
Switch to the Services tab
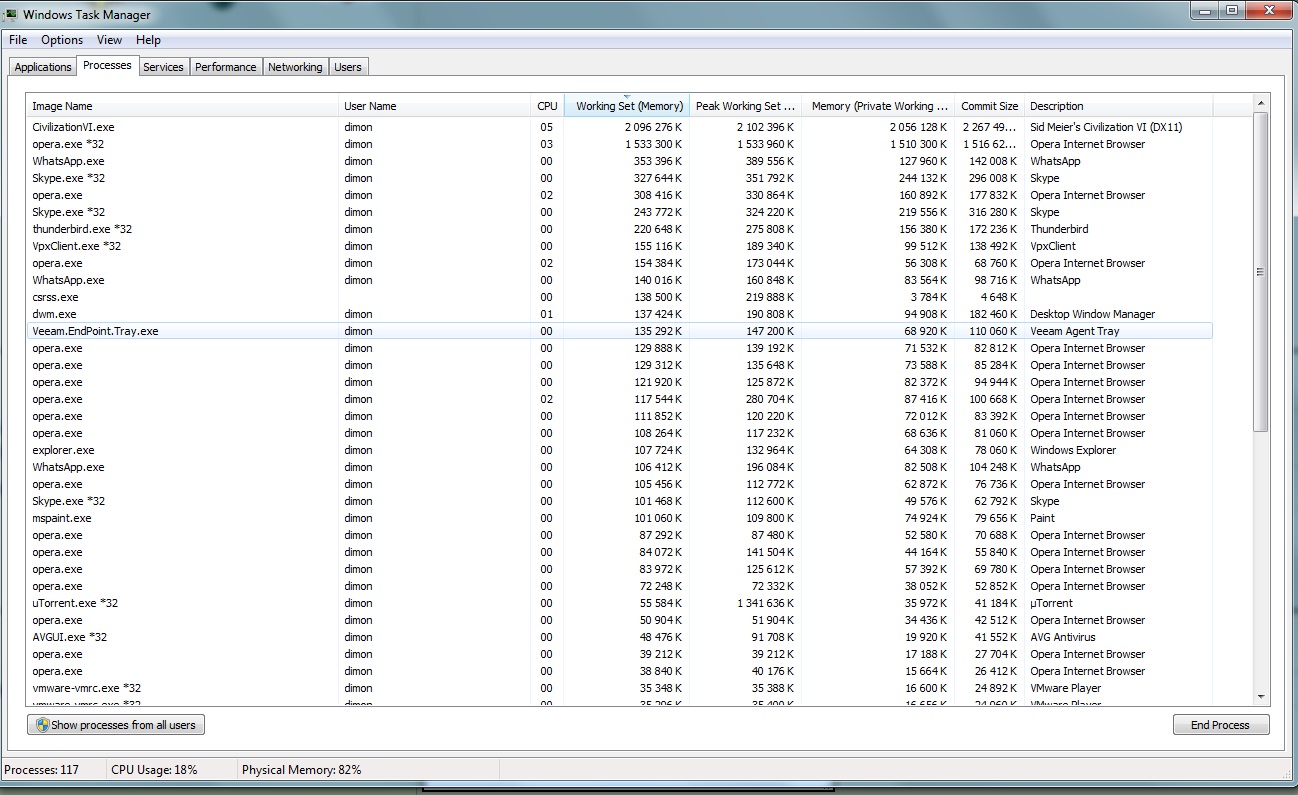[163, 67]
